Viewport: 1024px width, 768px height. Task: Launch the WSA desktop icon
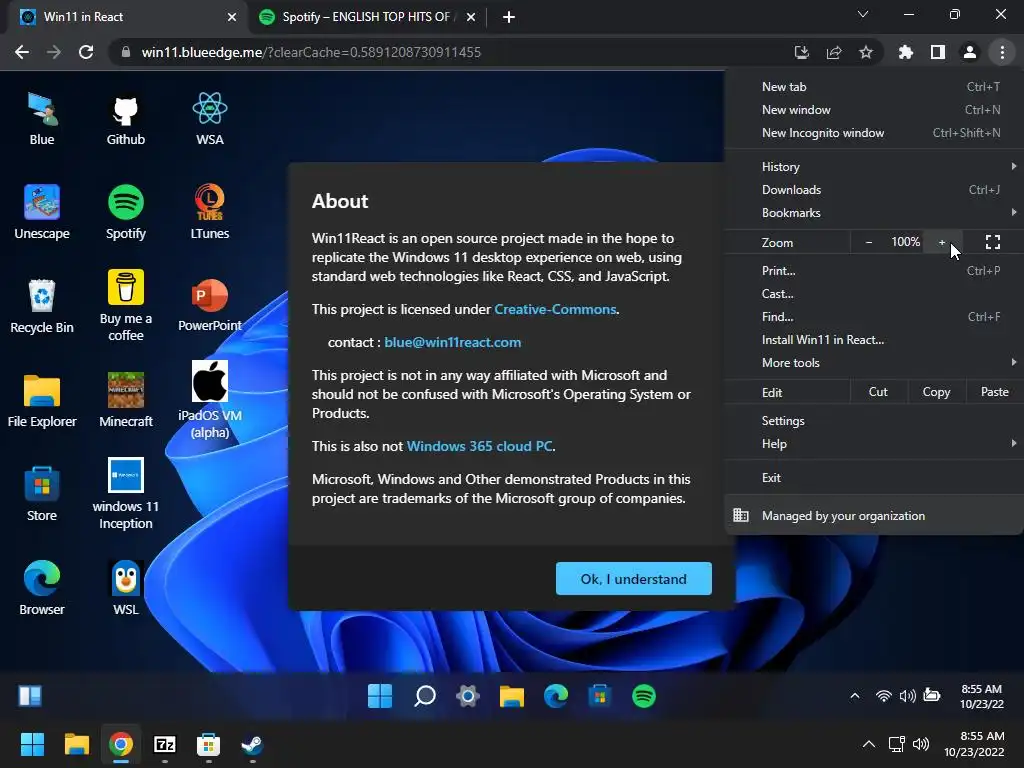pyautogui.click(x=210, y=119)
